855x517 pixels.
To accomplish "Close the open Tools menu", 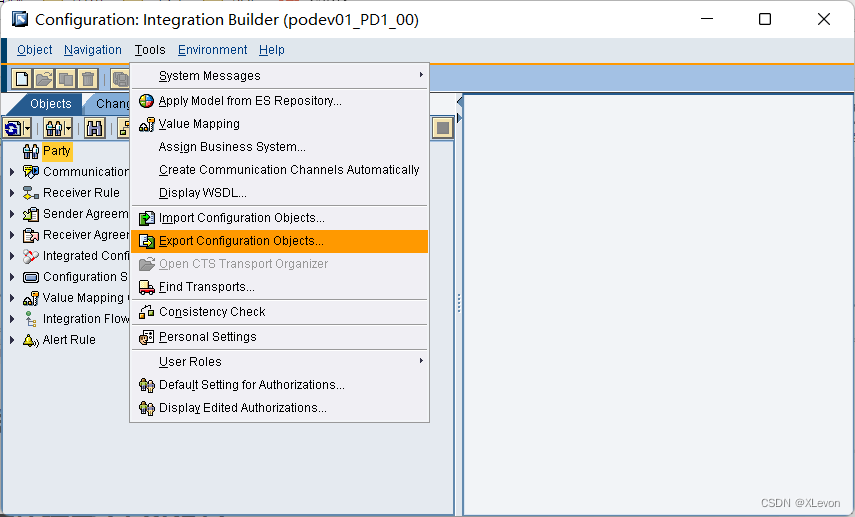I will [150, 50].
